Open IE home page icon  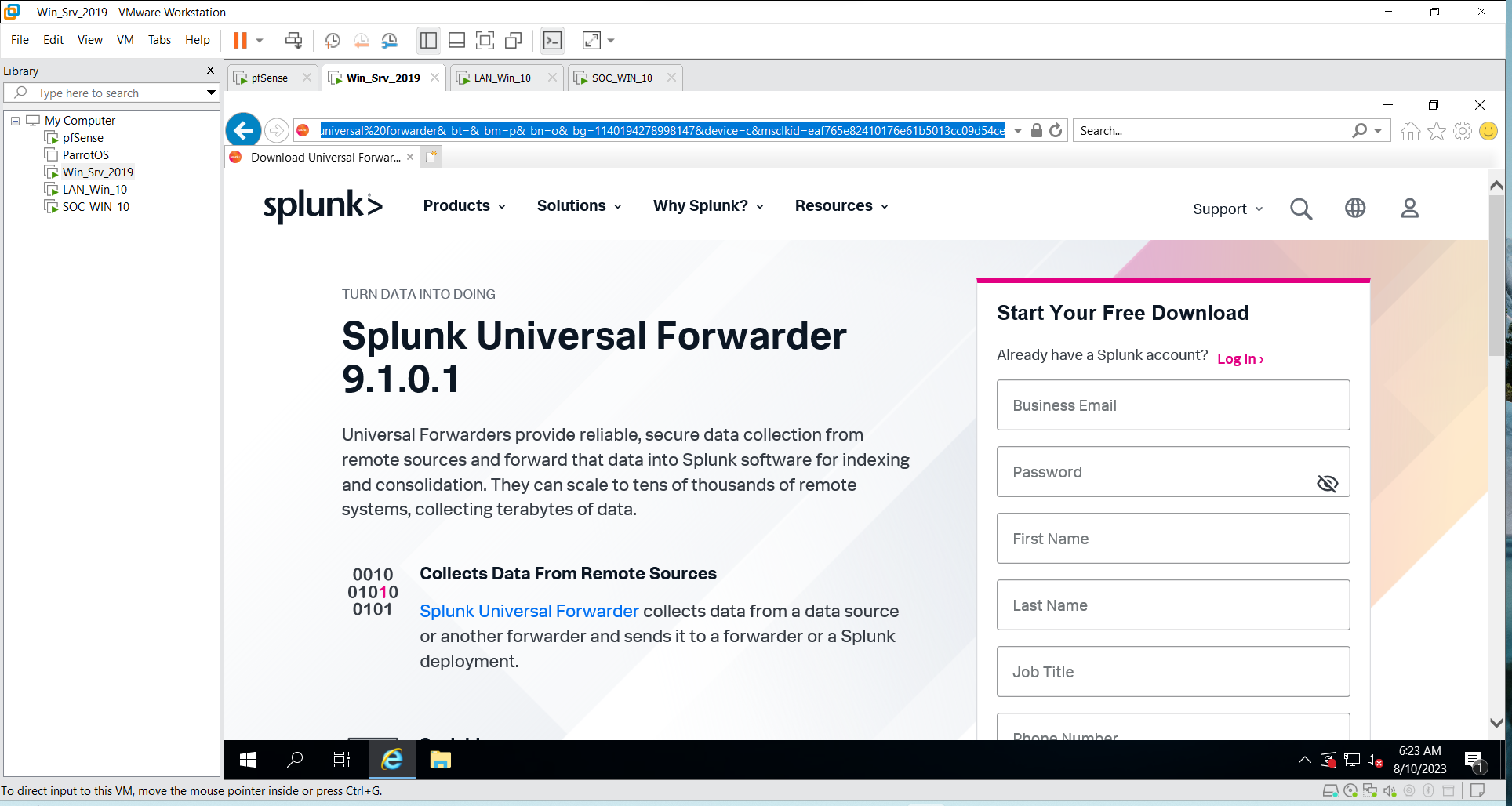1410,131
